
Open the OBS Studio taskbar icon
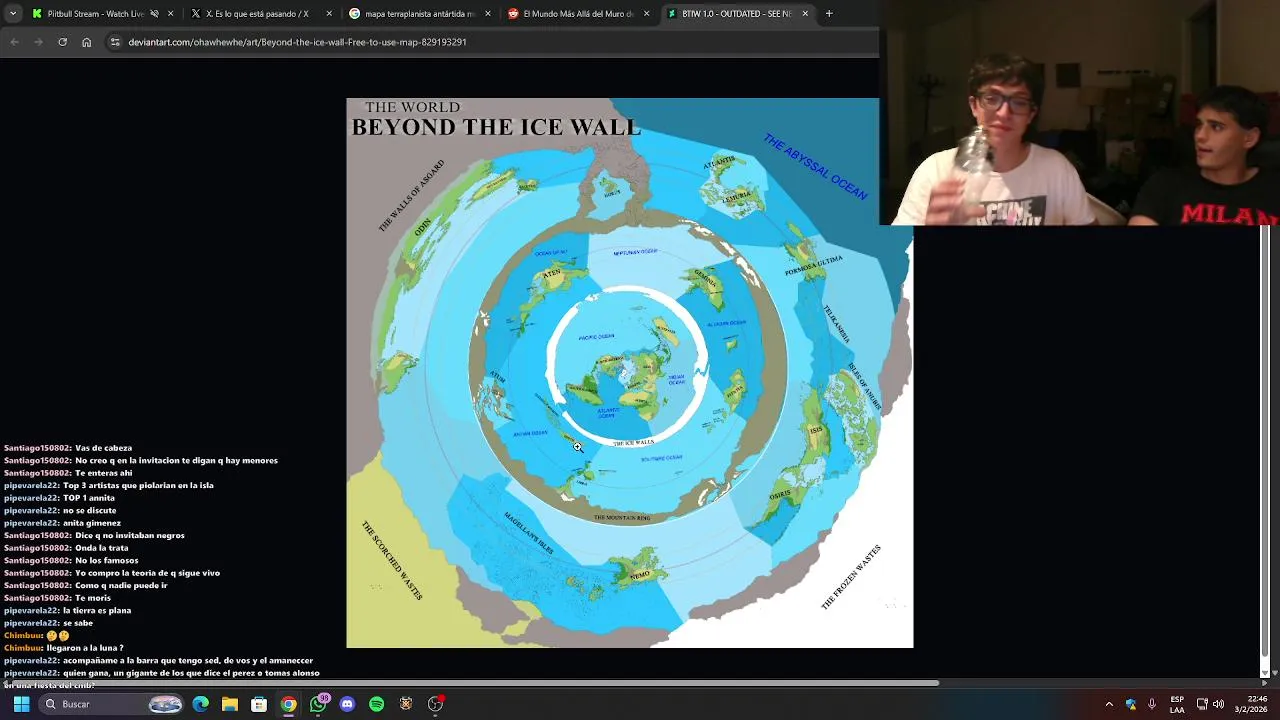tap(435, 704)
